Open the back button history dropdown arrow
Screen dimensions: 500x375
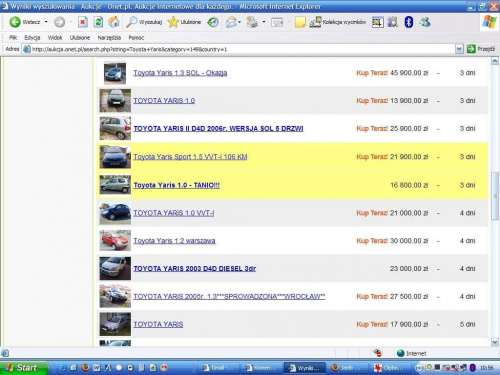(46, 22)
